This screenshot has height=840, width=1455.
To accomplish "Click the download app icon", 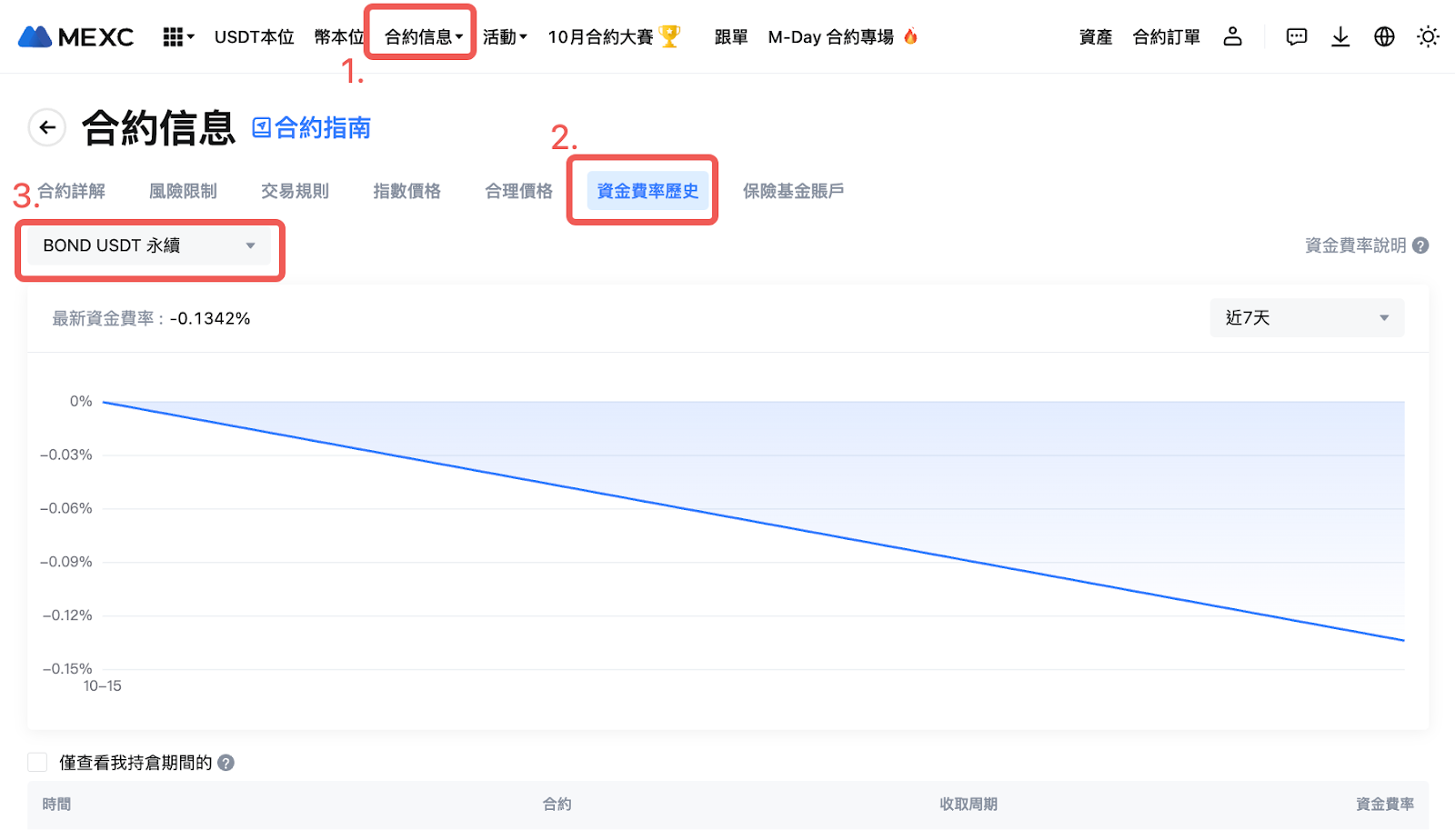I will click(1340, 36).
